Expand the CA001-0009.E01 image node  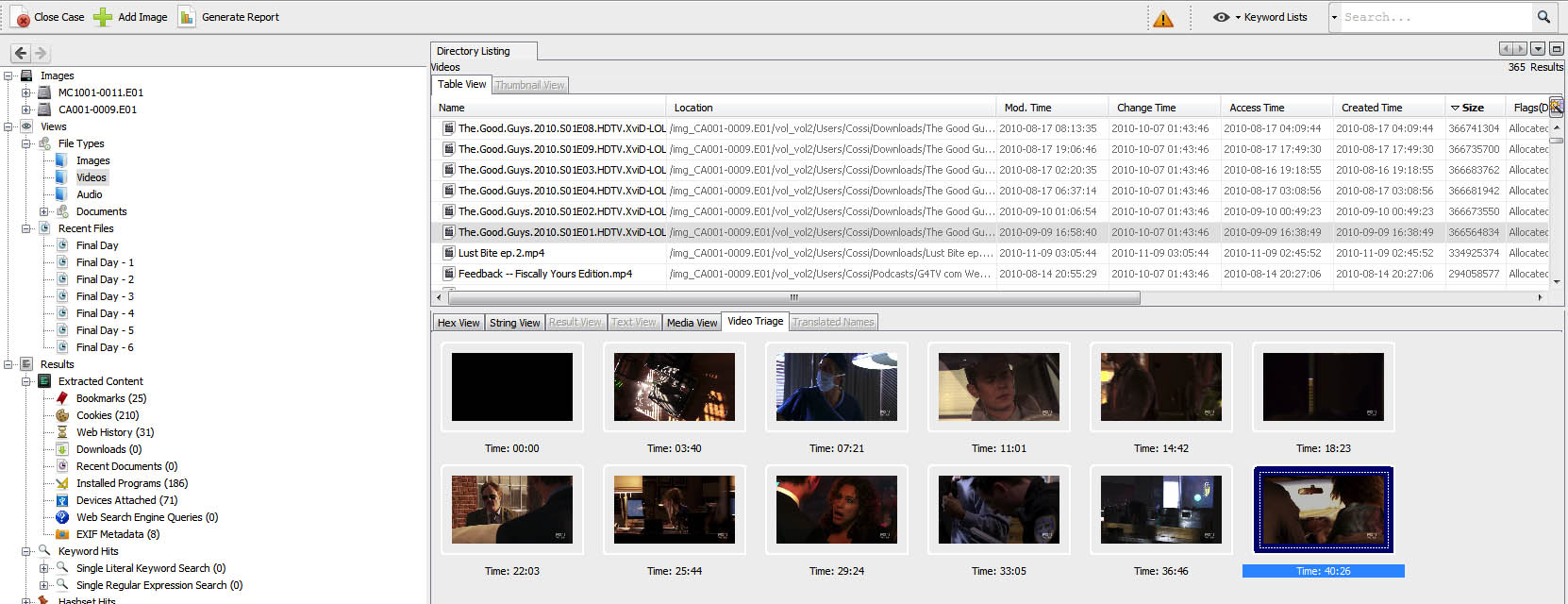click(26, 109)
